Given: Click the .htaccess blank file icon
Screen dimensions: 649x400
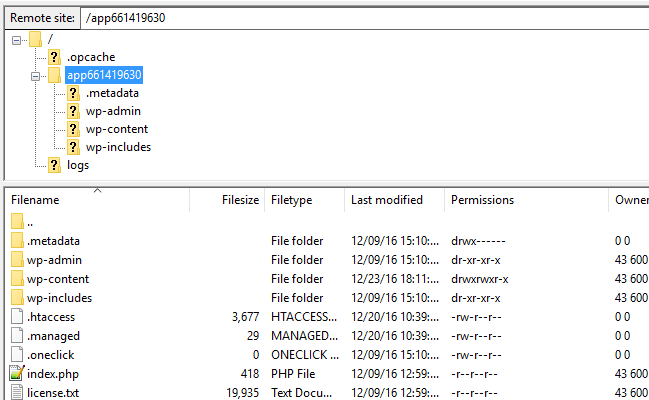Looking at the screenshot, I should point(17,317).
